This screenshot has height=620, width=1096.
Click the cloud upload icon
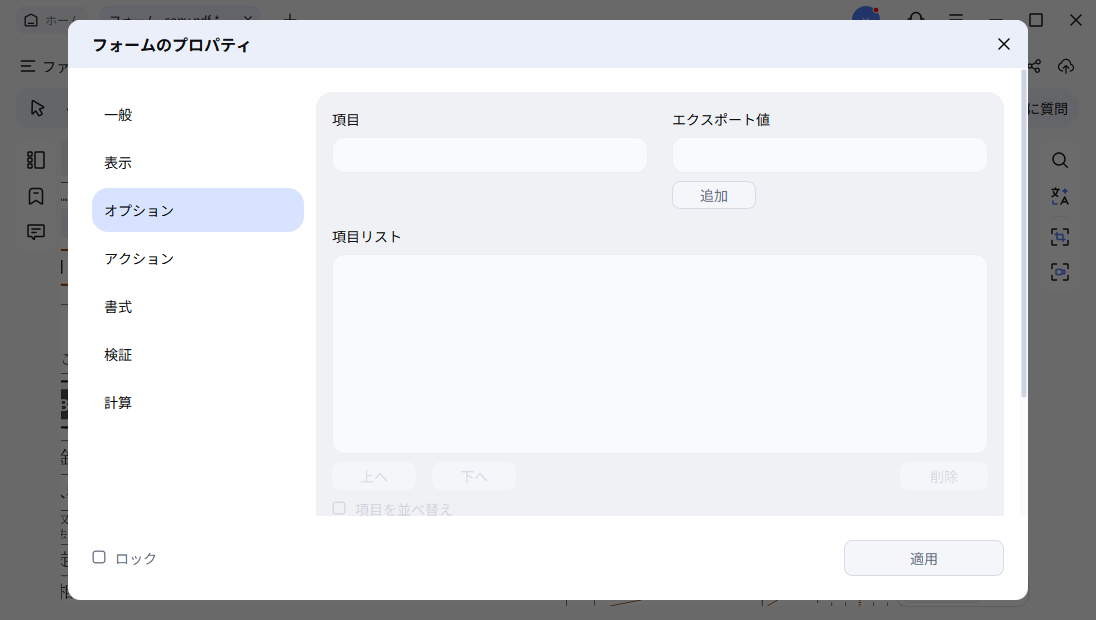click(1066, 67)
